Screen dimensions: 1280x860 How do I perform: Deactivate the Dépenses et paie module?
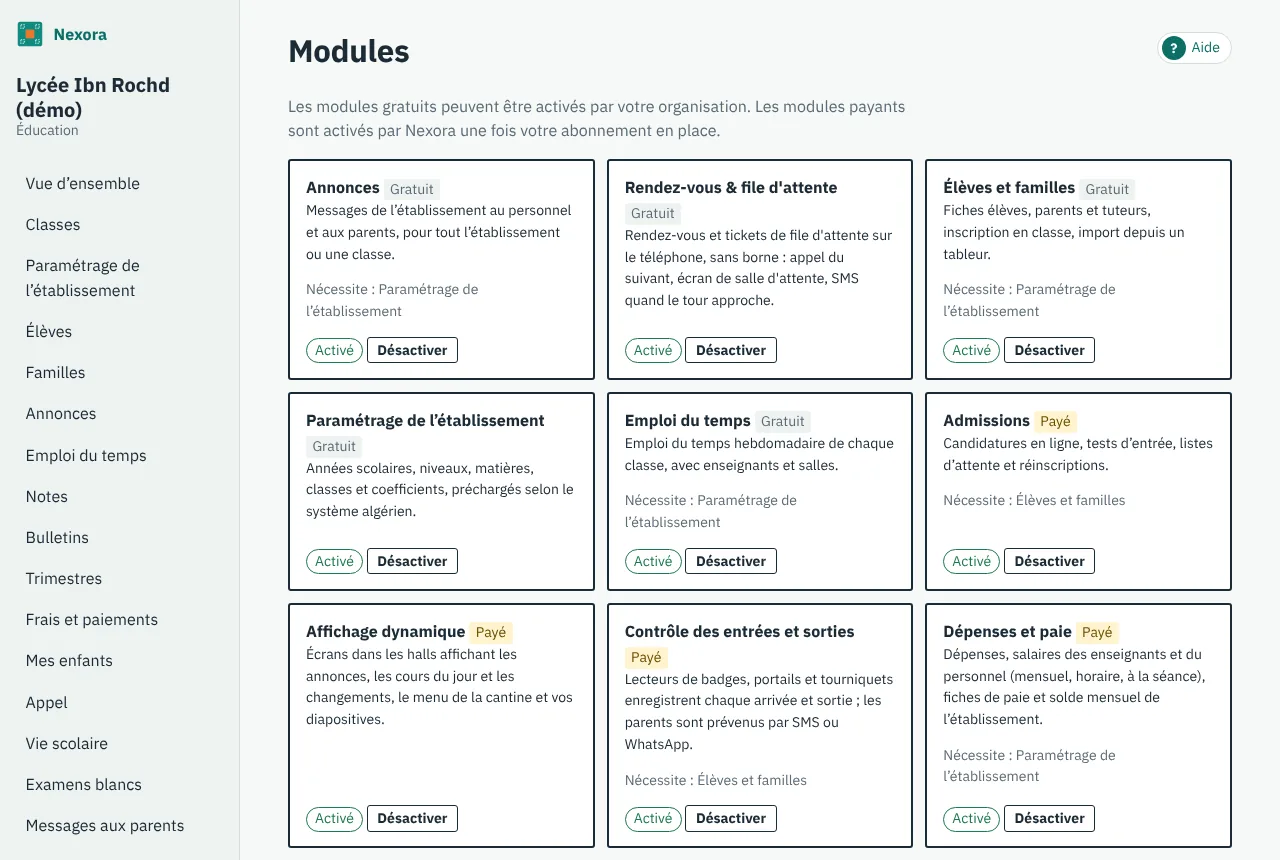[x=1049, y=818]
